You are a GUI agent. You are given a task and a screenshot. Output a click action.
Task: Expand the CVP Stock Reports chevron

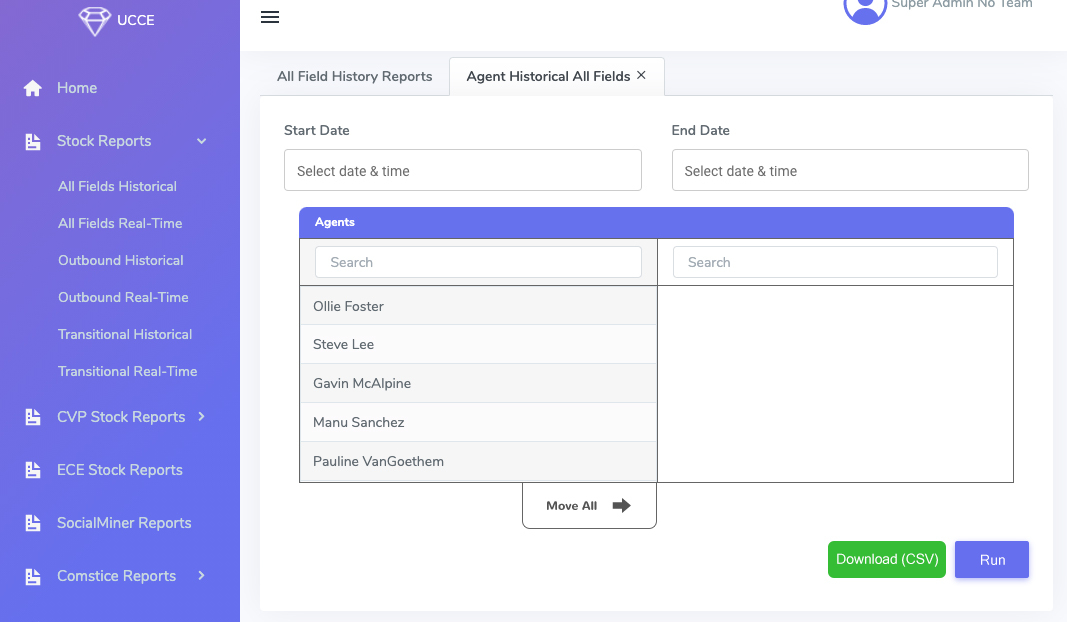(x=201, y=416)
